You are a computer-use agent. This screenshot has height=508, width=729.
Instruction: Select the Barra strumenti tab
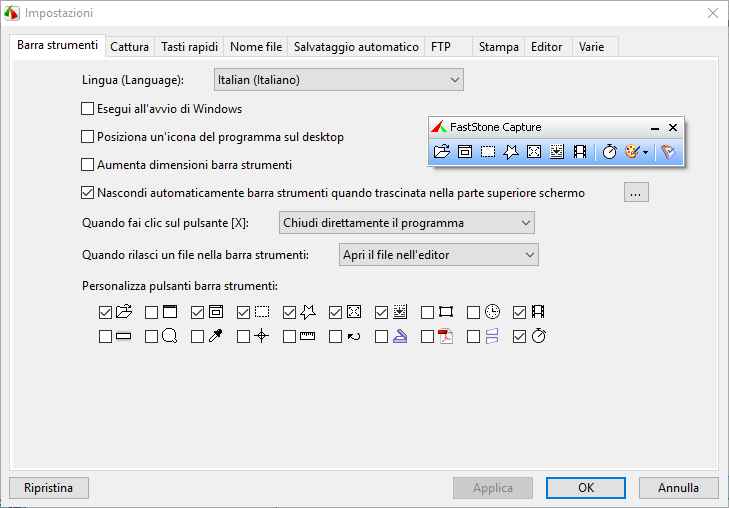tap(58, 46)
